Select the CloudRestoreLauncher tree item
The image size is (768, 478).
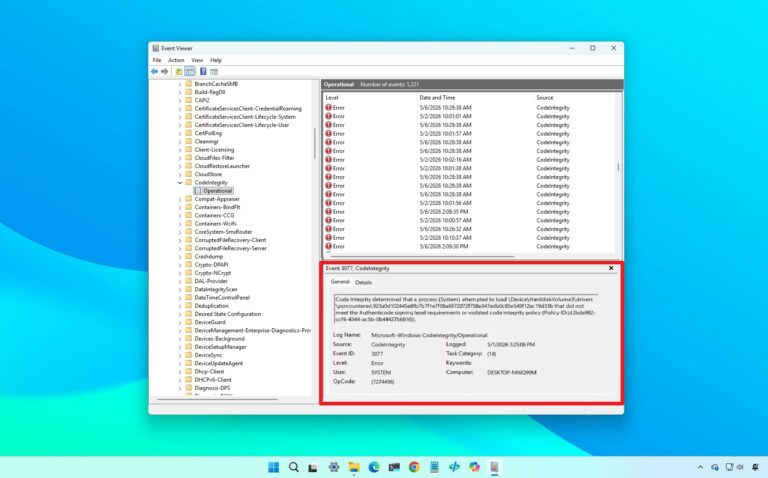pos(222,166)
